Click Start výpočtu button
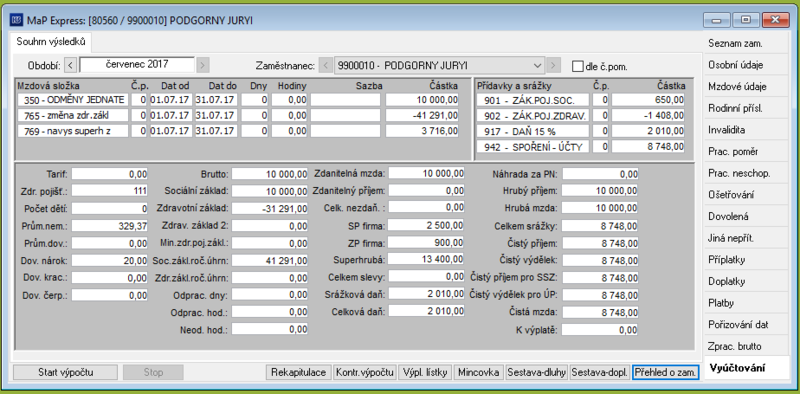Screen dimensions: 800x394 click(x=65, y=372)
